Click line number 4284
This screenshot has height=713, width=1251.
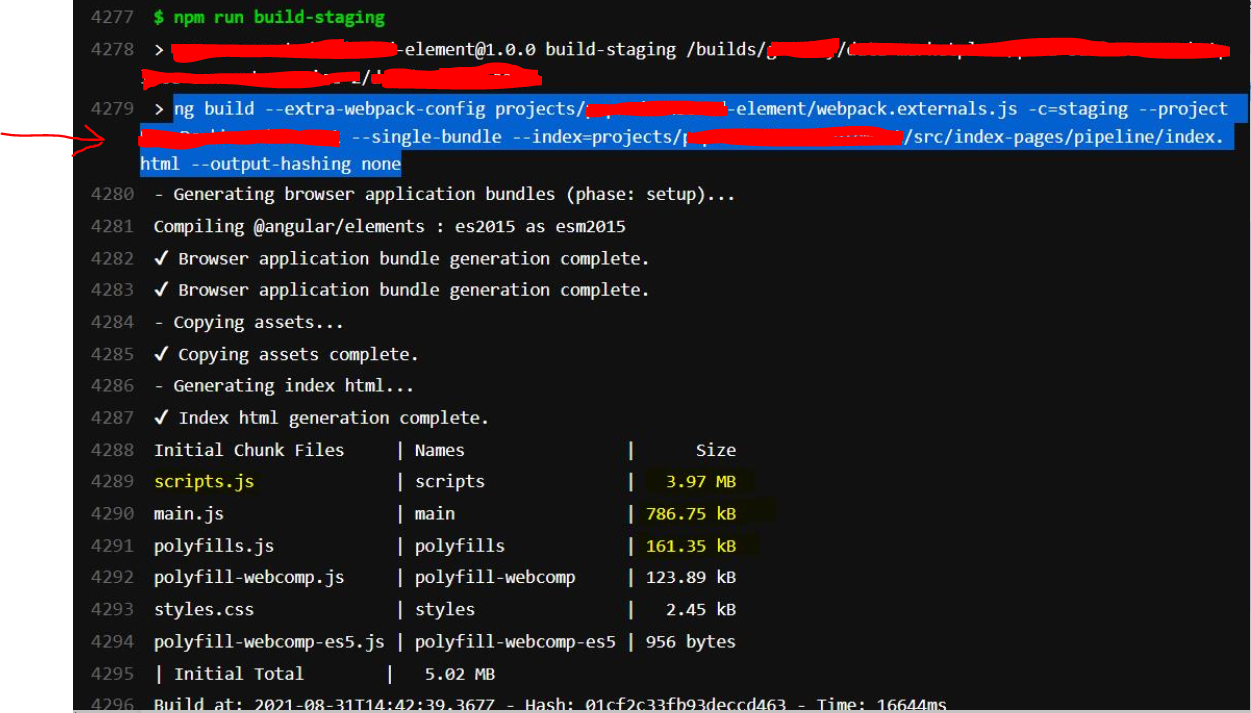pos(112,323)
